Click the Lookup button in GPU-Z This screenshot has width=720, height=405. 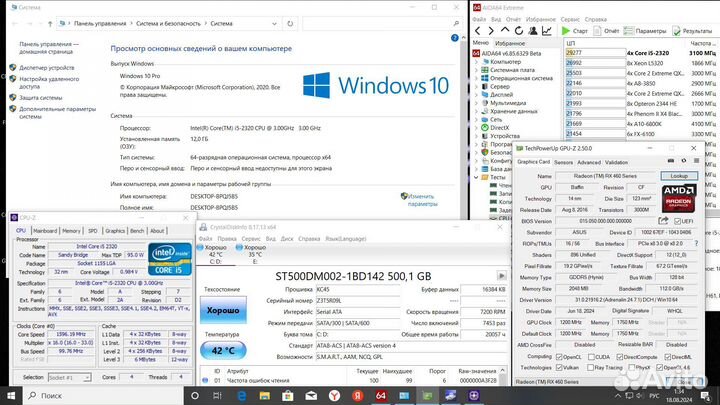(679, 176)
